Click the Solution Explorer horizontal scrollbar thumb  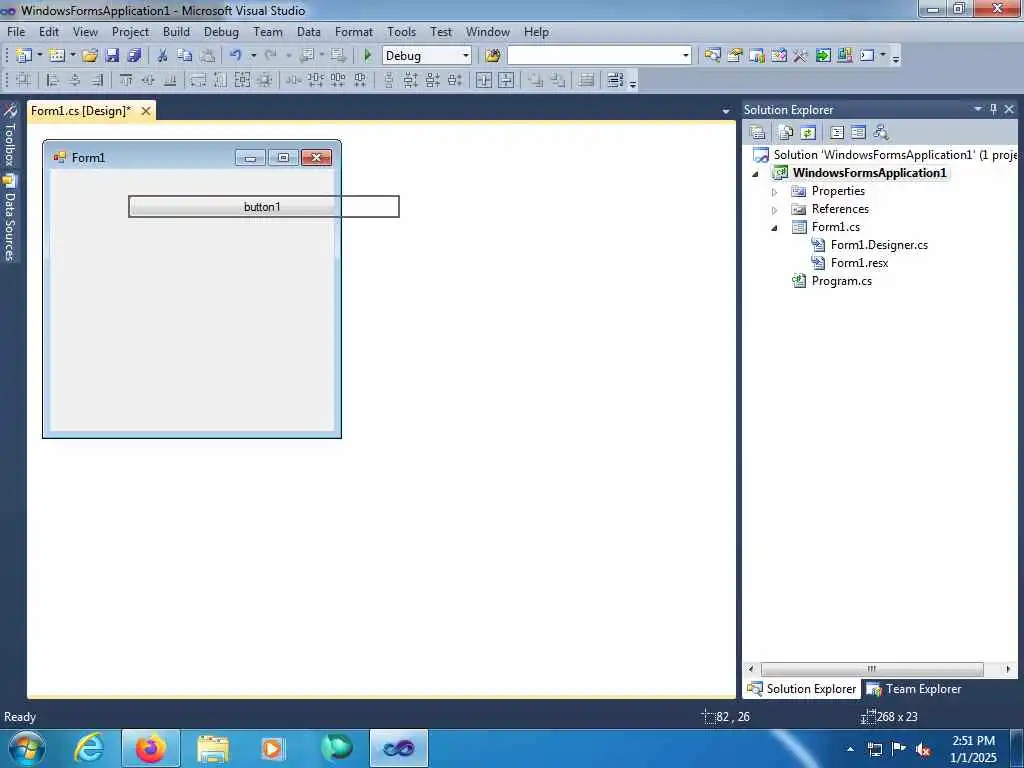pos(872,669)
